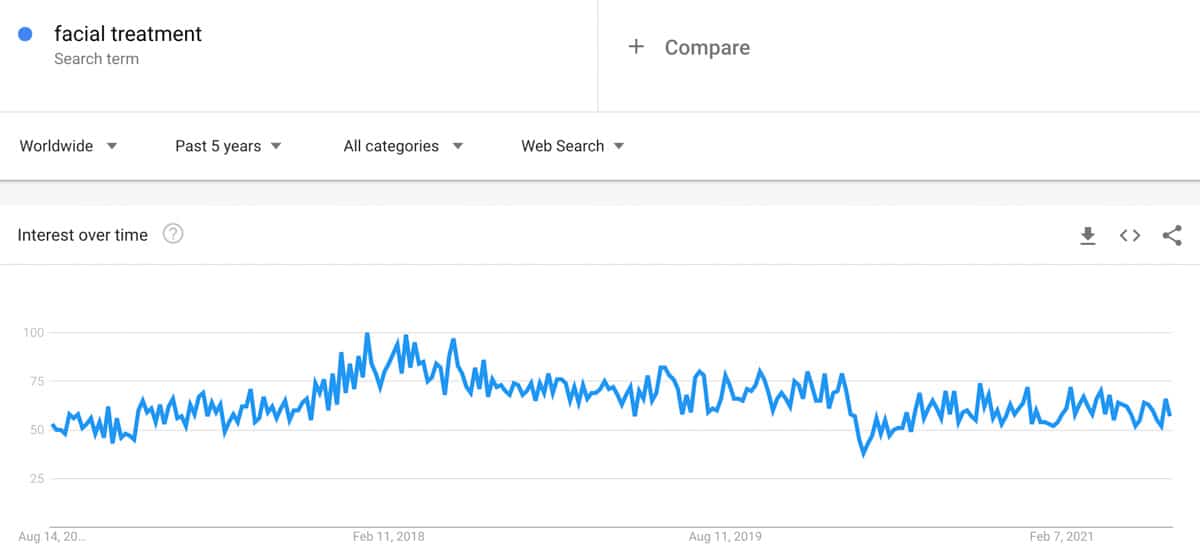Click the peak point of the trend line
This screenshot has height=556, width=1200.
[x=367, y=335]
